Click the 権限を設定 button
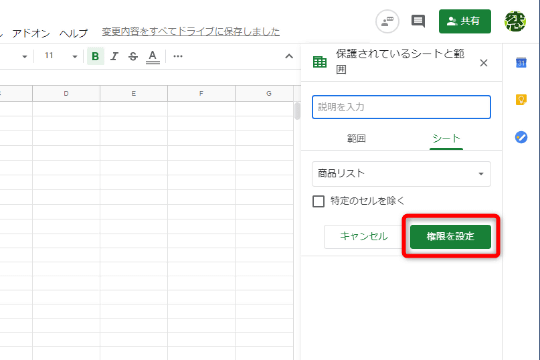 point(450,236)
